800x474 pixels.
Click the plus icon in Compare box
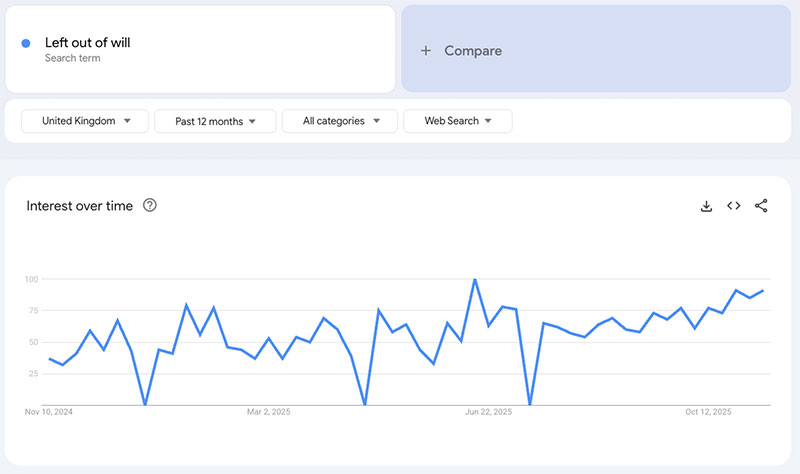pos(426,51)
